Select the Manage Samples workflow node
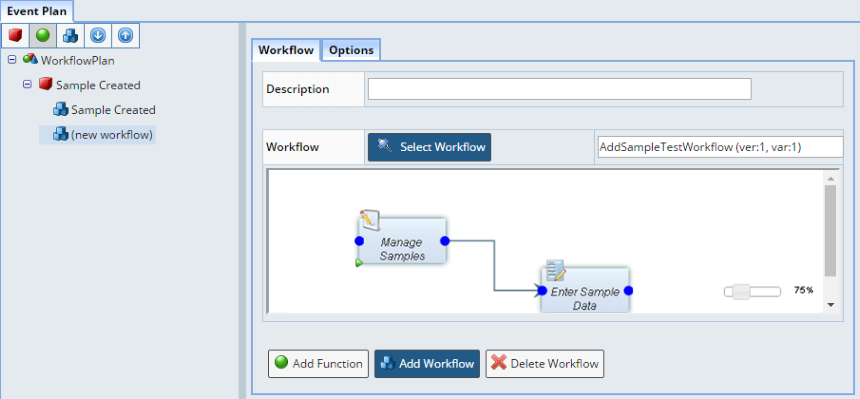 click(x=402, y=241)
